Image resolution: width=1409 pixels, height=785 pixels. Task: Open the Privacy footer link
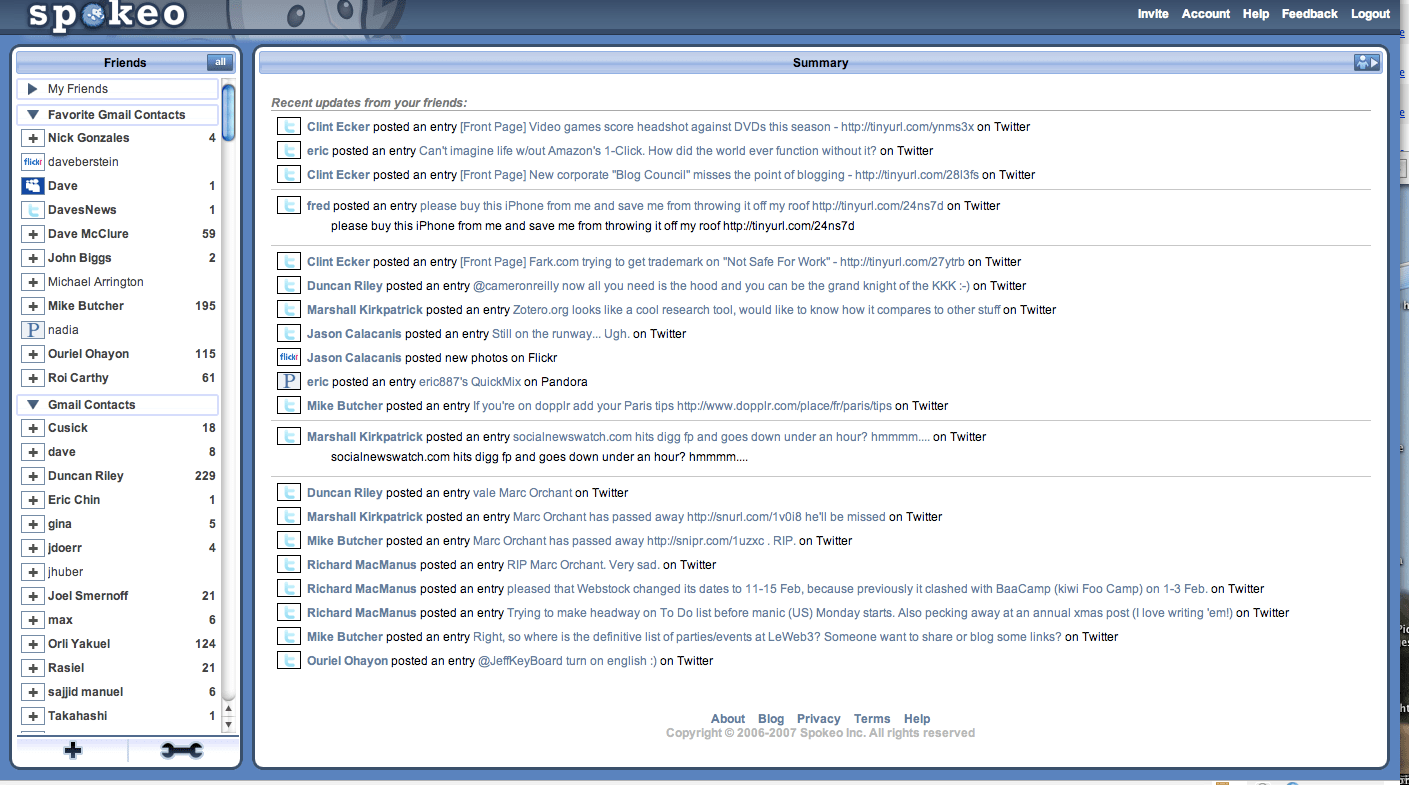pyautogui.click(x=819, y=719)
